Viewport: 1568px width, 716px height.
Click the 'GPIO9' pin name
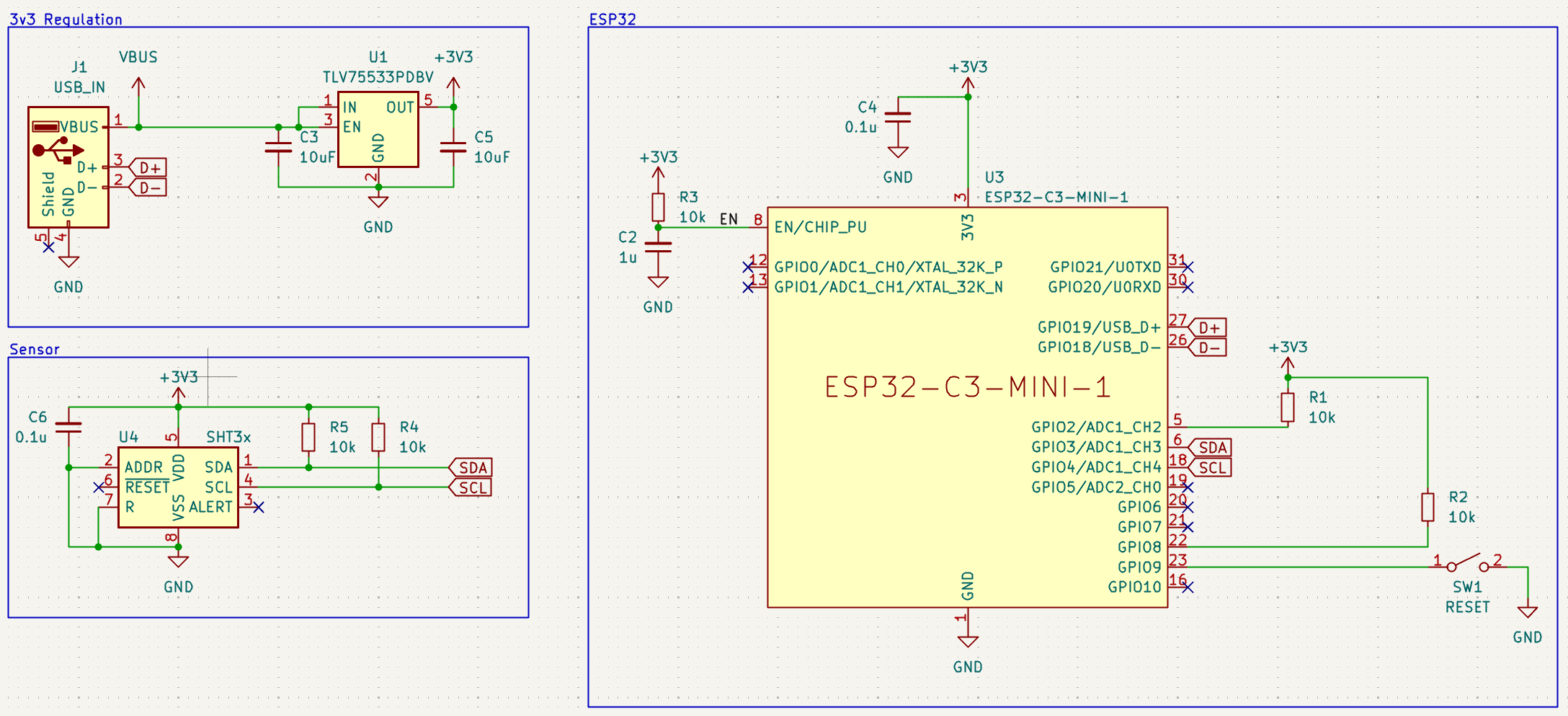click(1139, 567)
